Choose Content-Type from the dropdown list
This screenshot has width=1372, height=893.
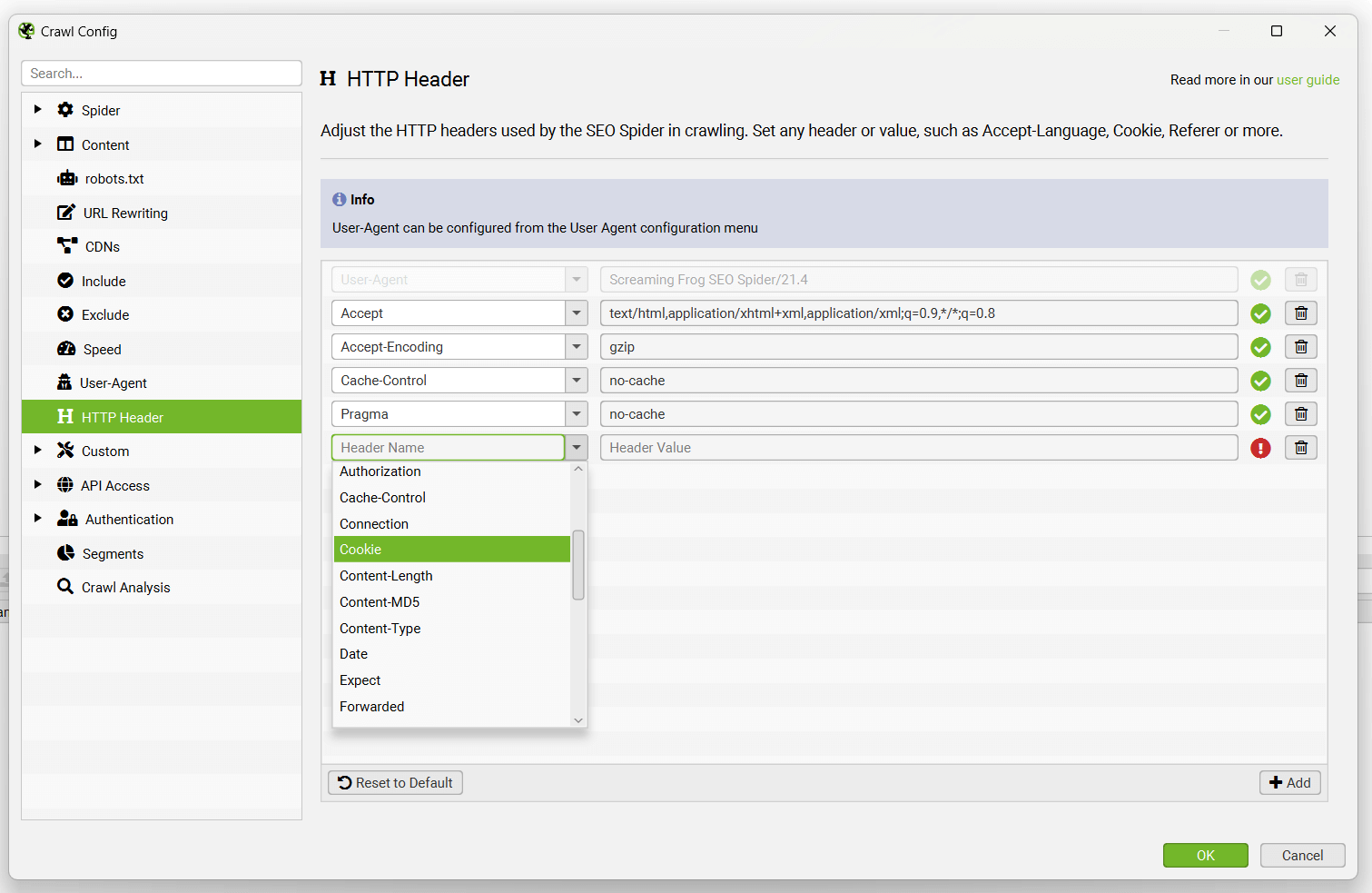(380, 628)
